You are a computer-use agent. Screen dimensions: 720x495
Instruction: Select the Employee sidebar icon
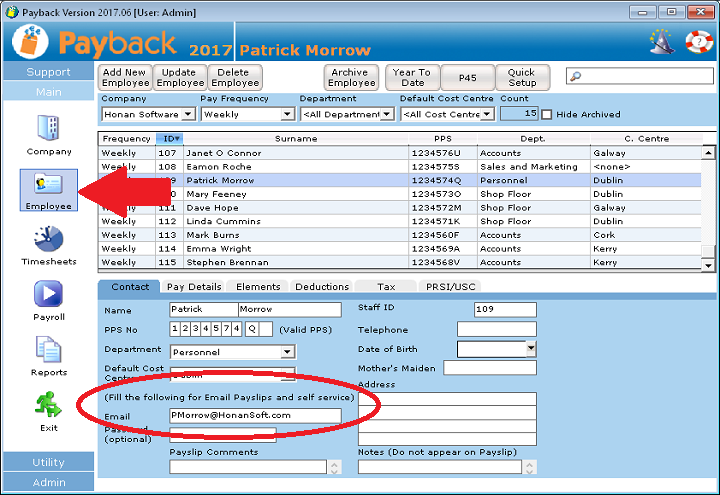[x=48, y=186]
